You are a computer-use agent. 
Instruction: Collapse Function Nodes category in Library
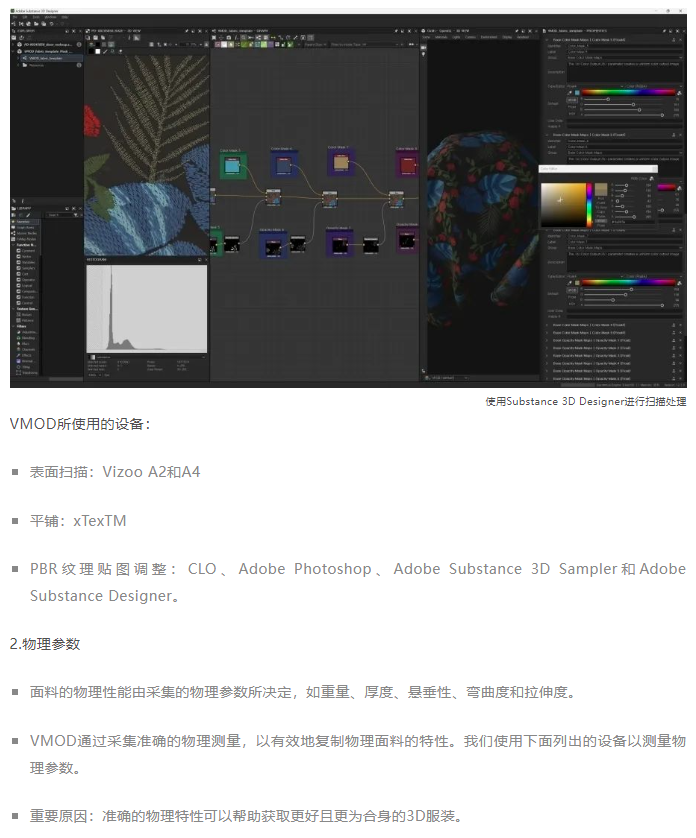click(x=13, y=245)
